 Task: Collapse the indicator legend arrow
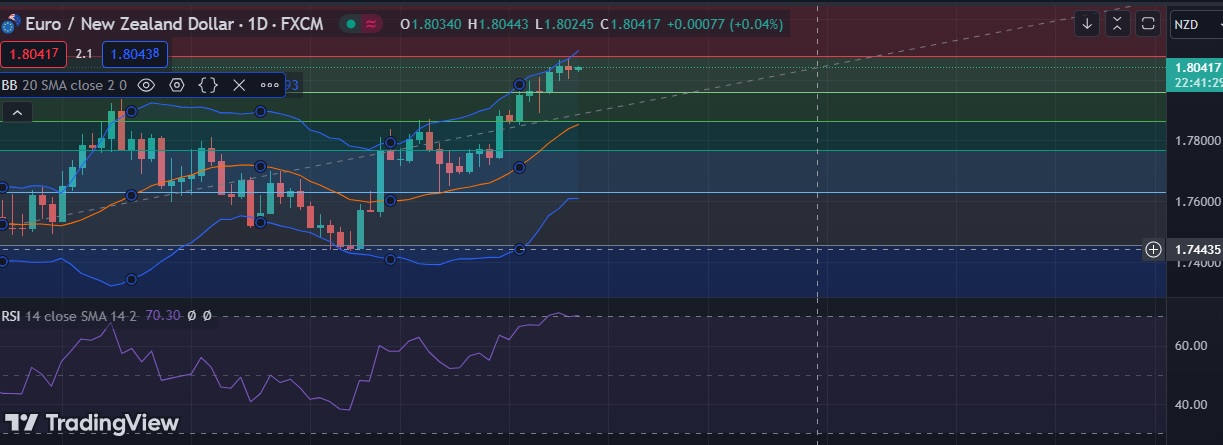(16, 114)
